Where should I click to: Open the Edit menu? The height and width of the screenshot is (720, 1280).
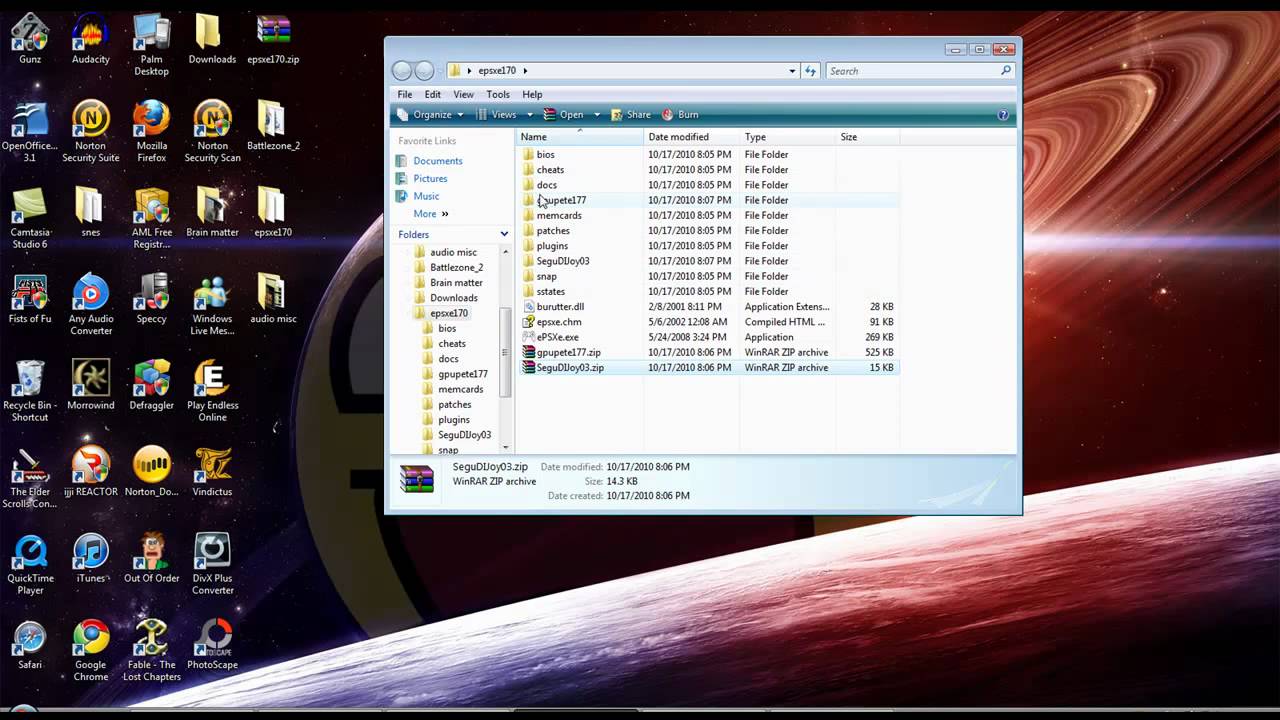click(x=432, y=94)
